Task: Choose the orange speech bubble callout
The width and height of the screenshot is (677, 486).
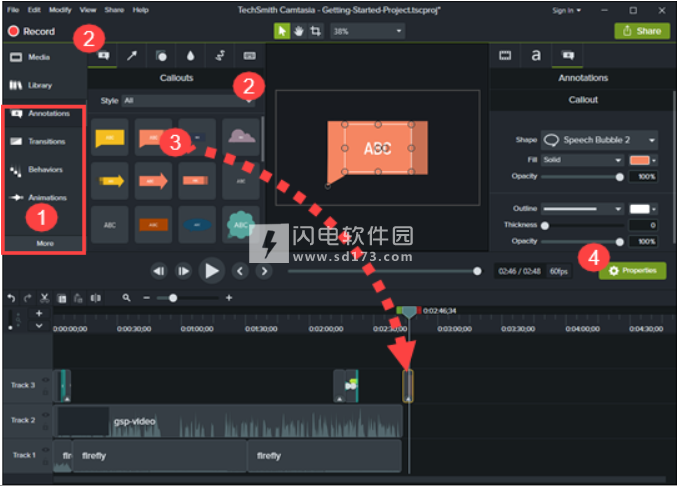Action: 153,138
